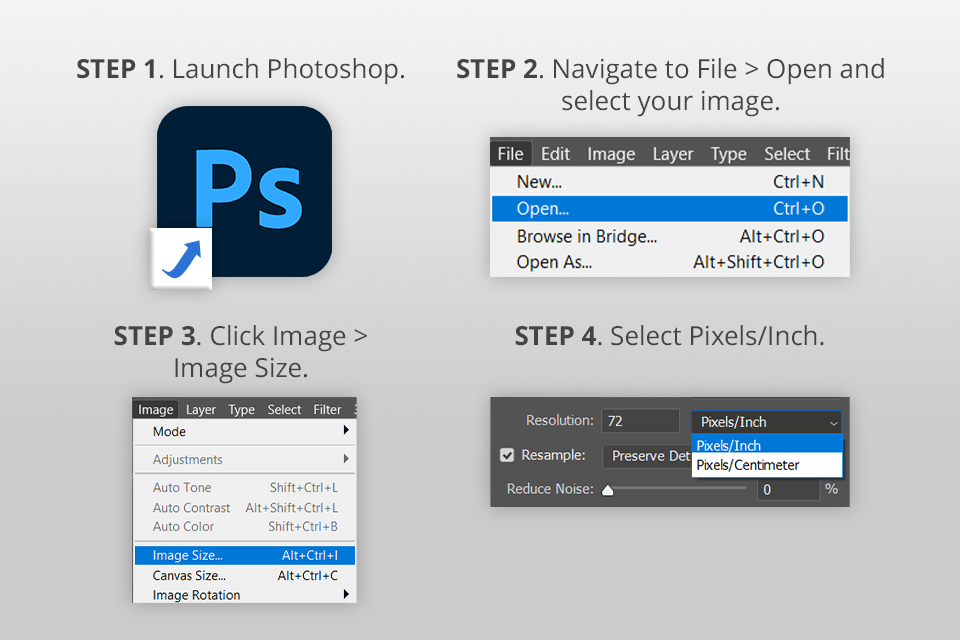Select Pixels/Inch option in dropdown list
This screenshot has height=640, width=960.
[x=767, y=445]
